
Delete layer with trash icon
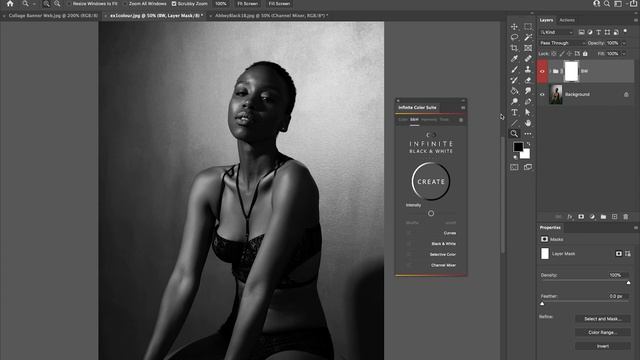[x=626, y=217]
